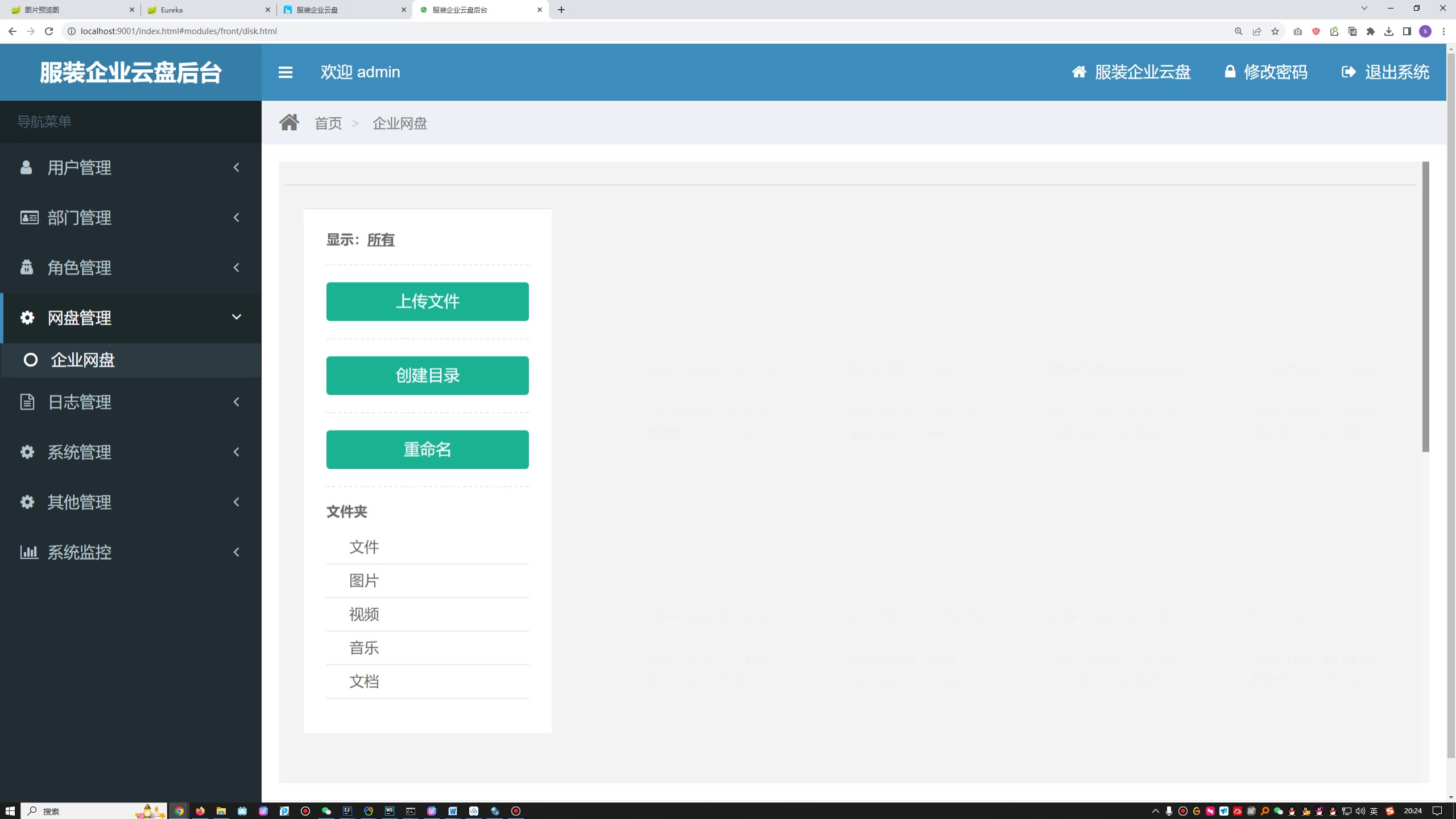Click the 用户管理 user management icon
Screen dimensions: 1456x819
[x=27, y=167]
